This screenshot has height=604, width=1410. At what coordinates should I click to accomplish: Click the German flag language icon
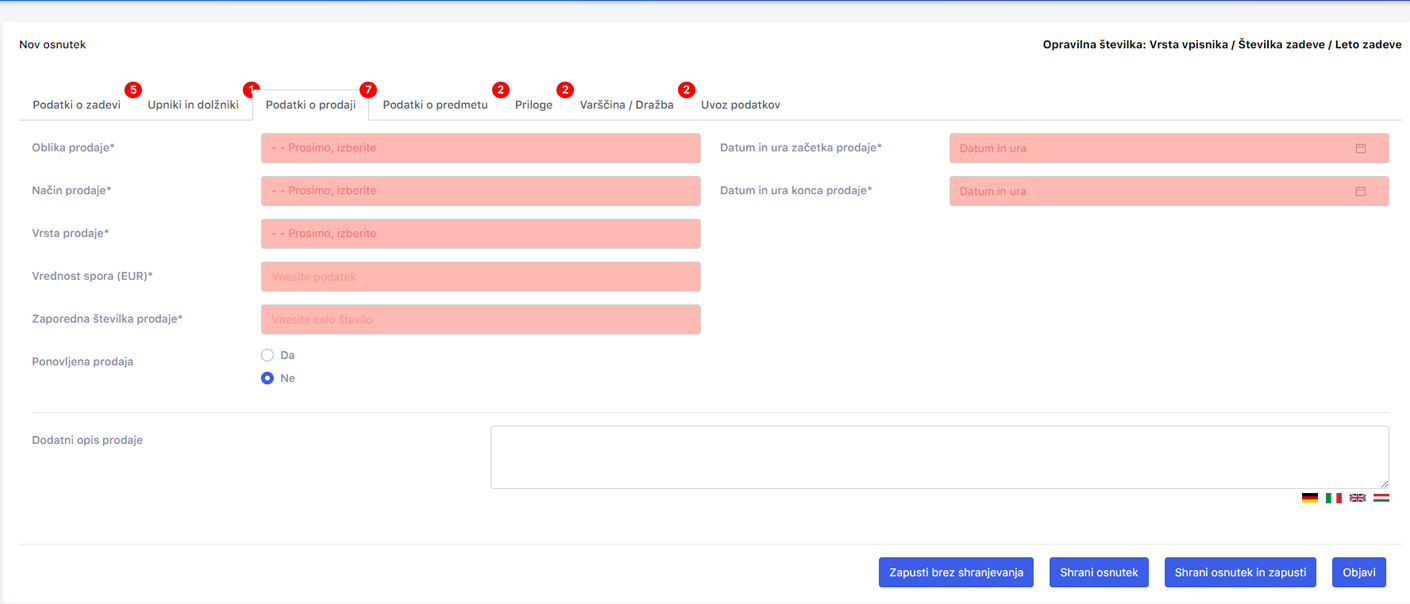click(x=1309, y=497)
